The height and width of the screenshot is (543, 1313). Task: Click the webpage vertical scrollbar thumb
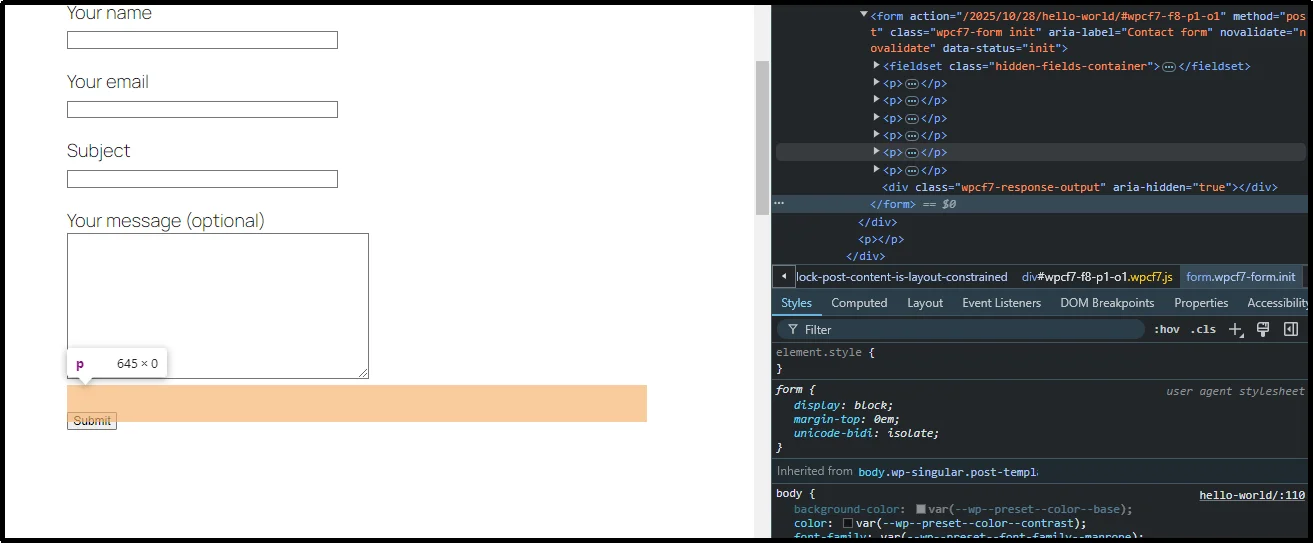pos(762,137)
